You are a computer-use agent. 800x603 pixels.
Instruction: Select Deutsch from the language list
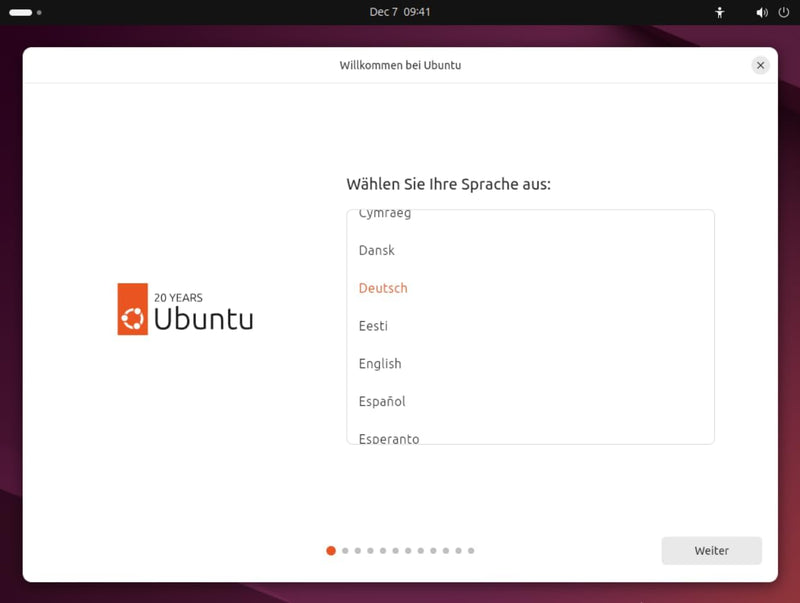tap(383, 288)
